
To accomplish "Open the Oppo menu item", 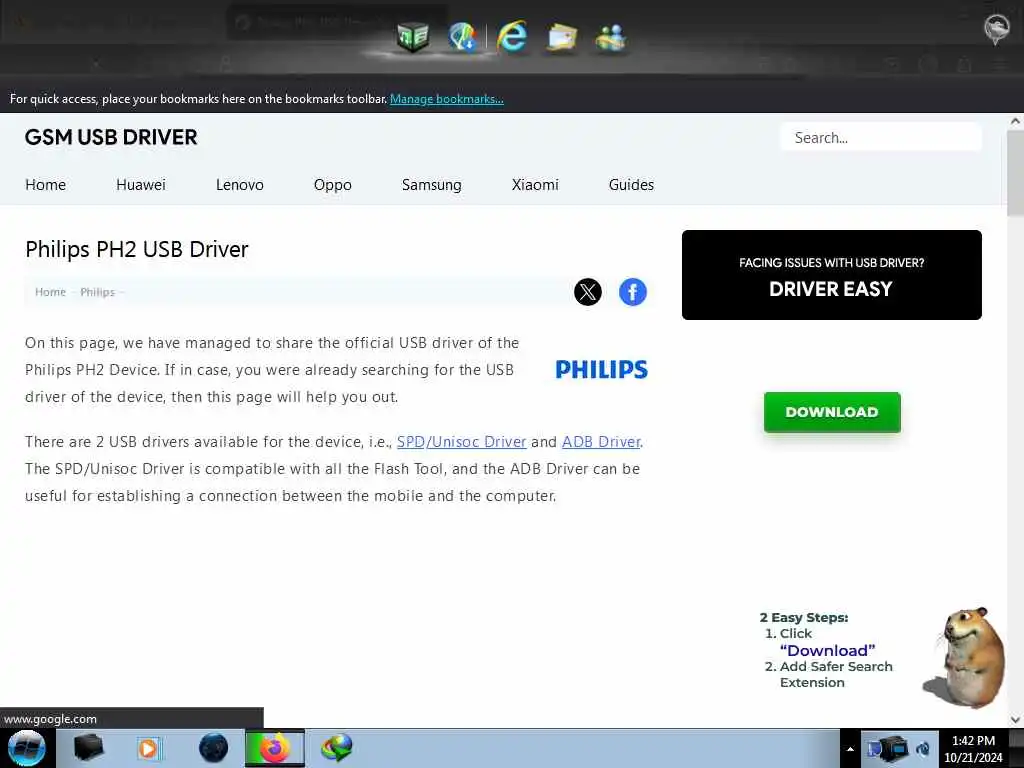I will pyautogui.click(x=332, y=185).
